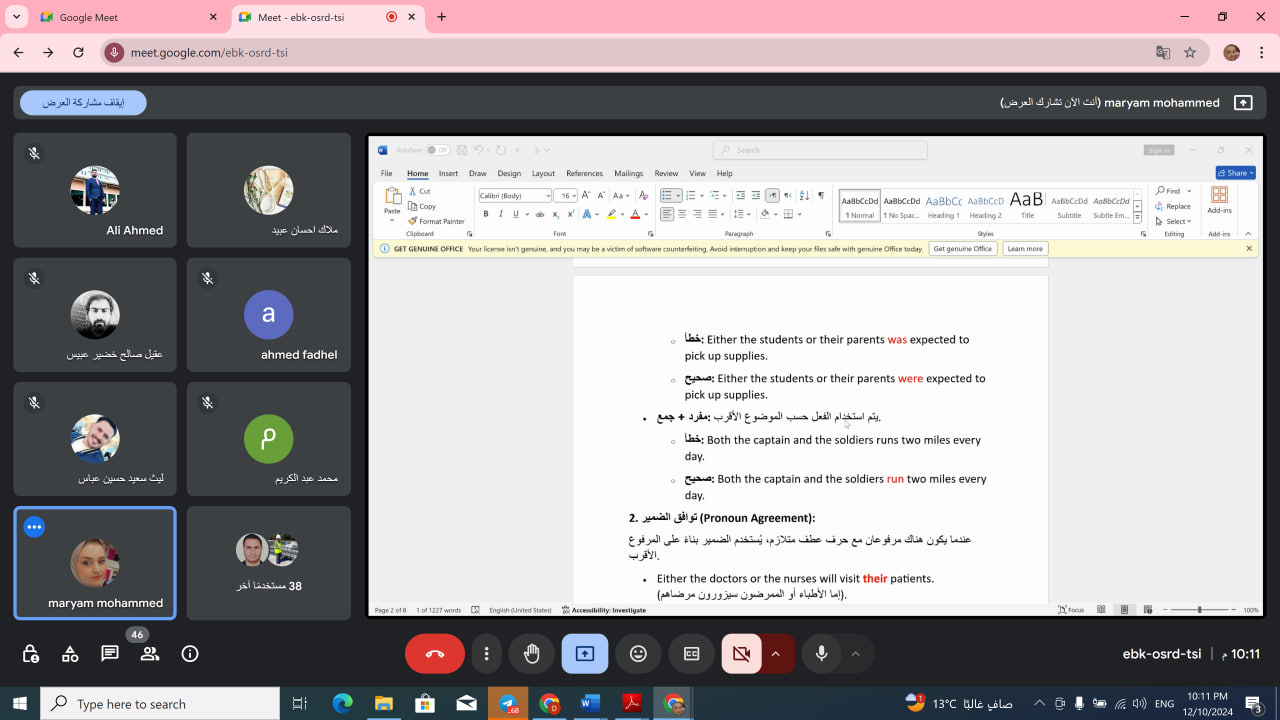1280x720 pixels.
Task: Click the present screen share button
Action: click(x=585, y=654)
